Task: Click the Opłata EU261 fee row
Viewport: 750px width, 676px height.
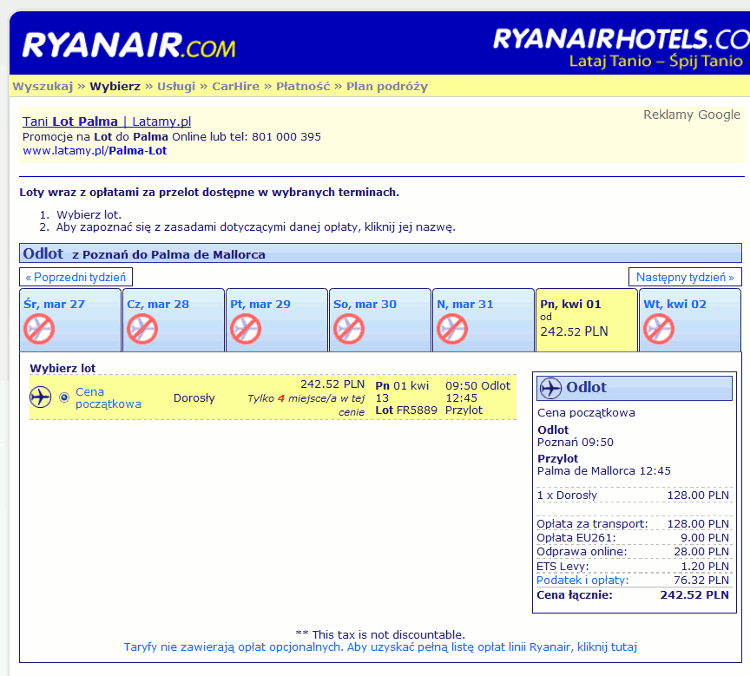Action: pyautogui.click(x=632, y=538)
